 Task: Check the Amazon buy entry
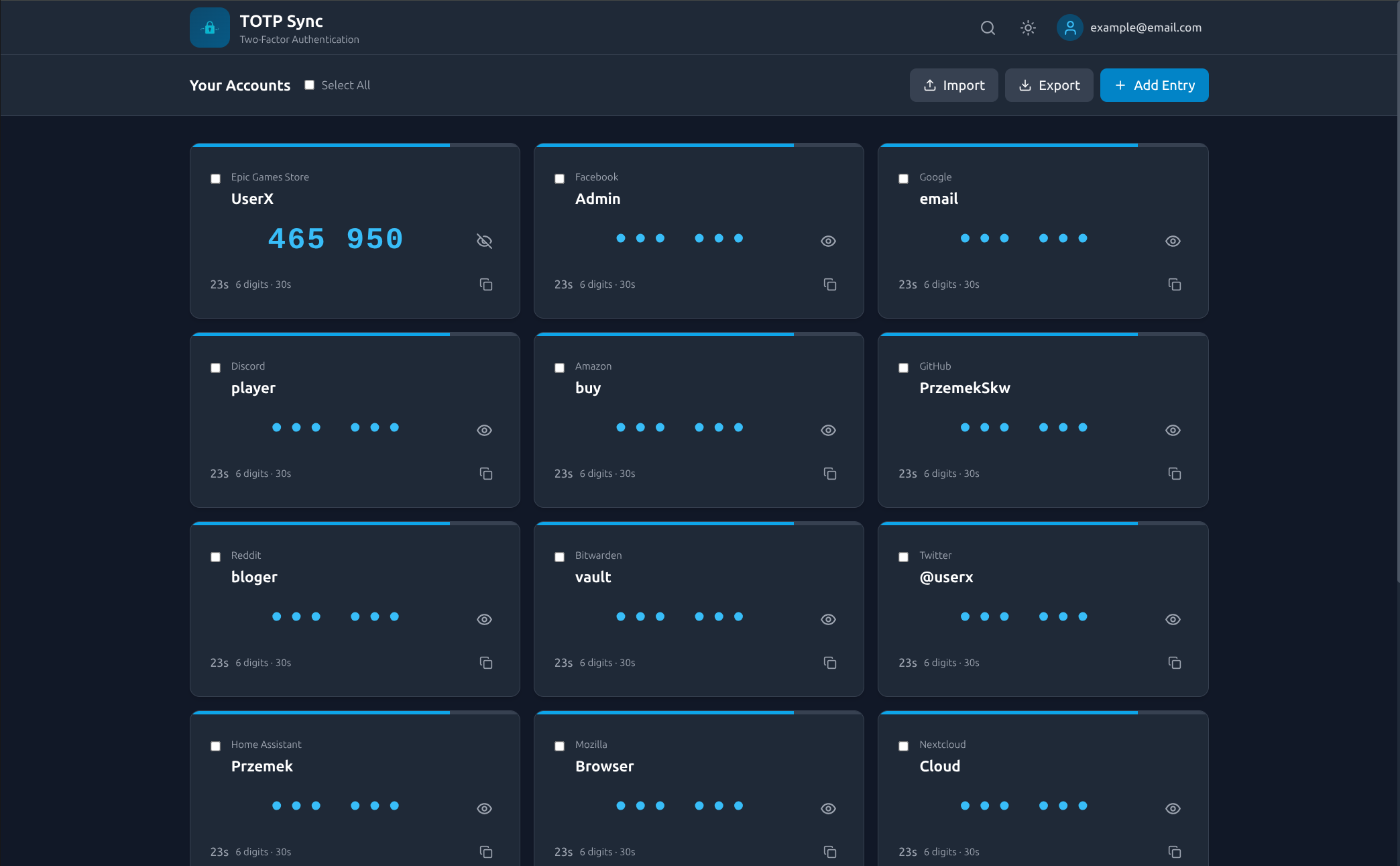click(x=559, y=368)
